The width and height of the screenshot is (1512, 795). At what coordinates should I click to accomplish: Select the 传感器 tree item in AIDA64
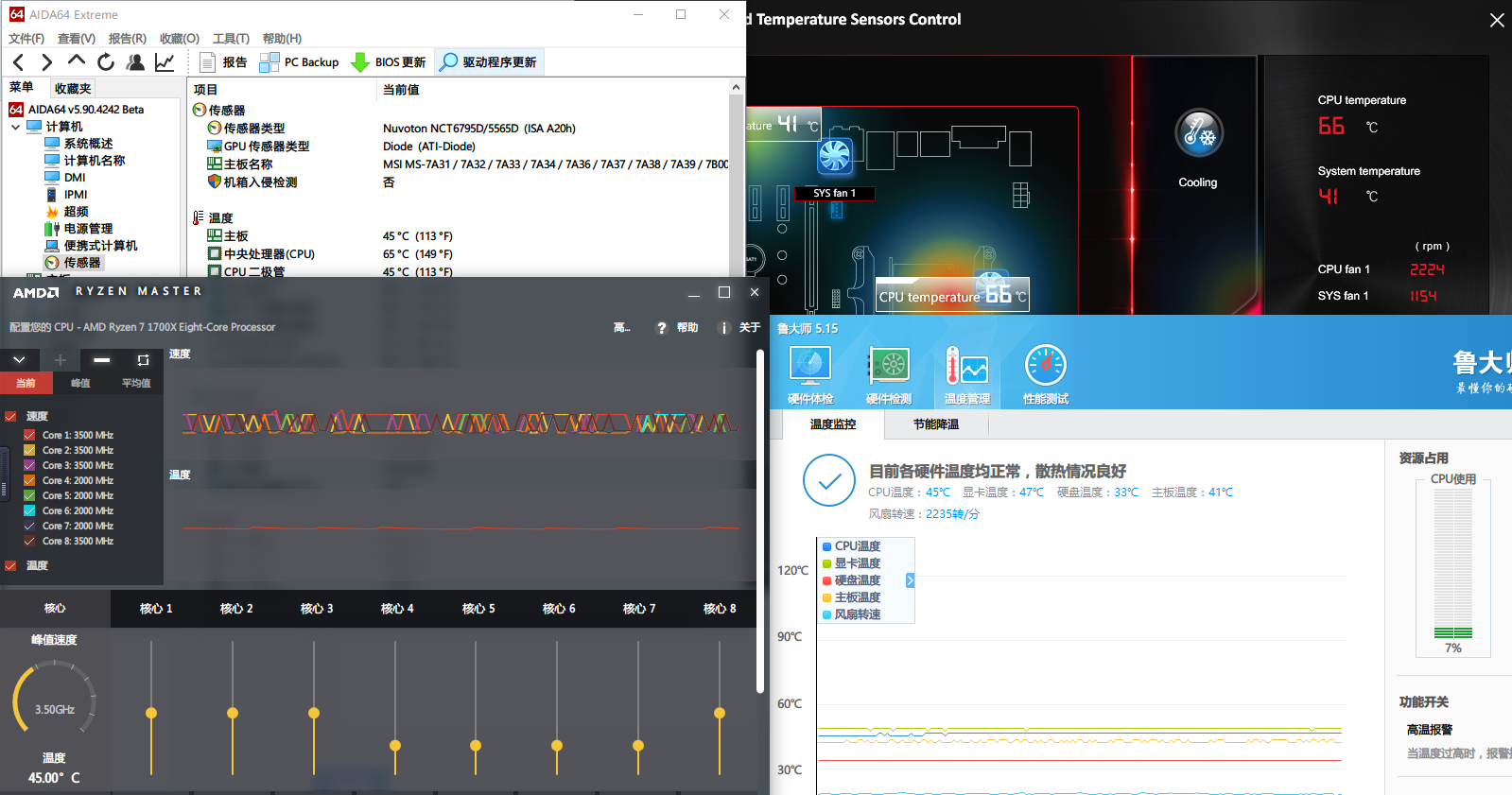81,263
